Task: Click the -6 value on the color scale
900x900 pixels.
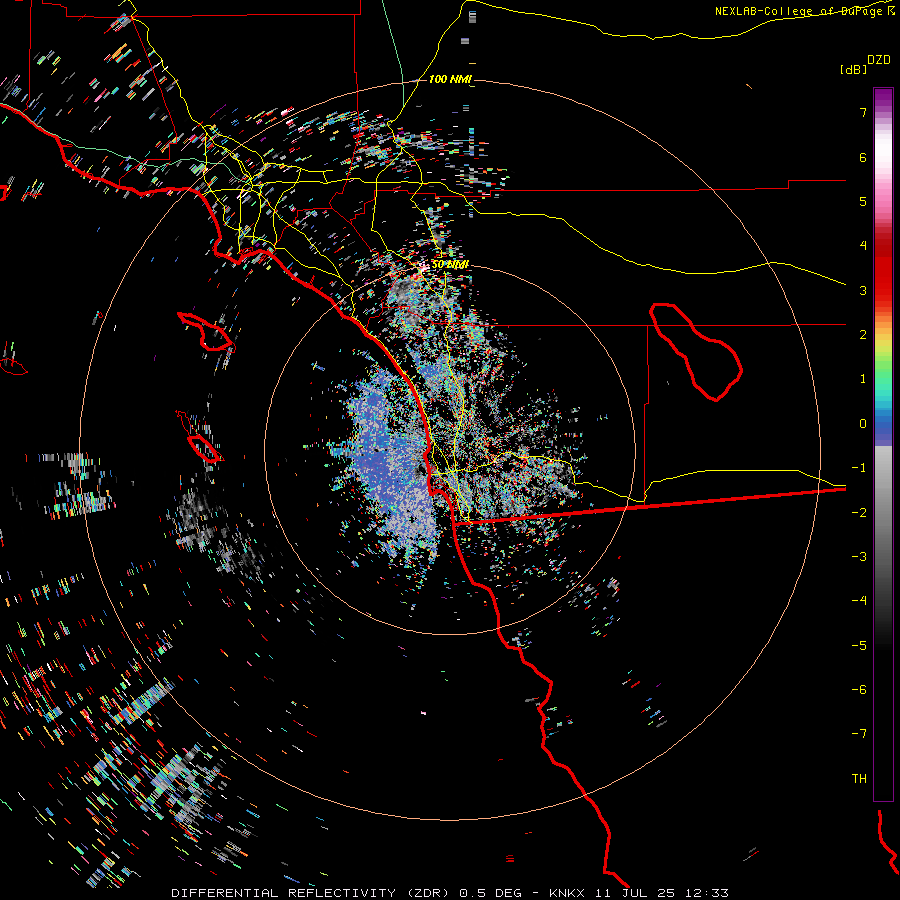Action: tap(859, 690)
